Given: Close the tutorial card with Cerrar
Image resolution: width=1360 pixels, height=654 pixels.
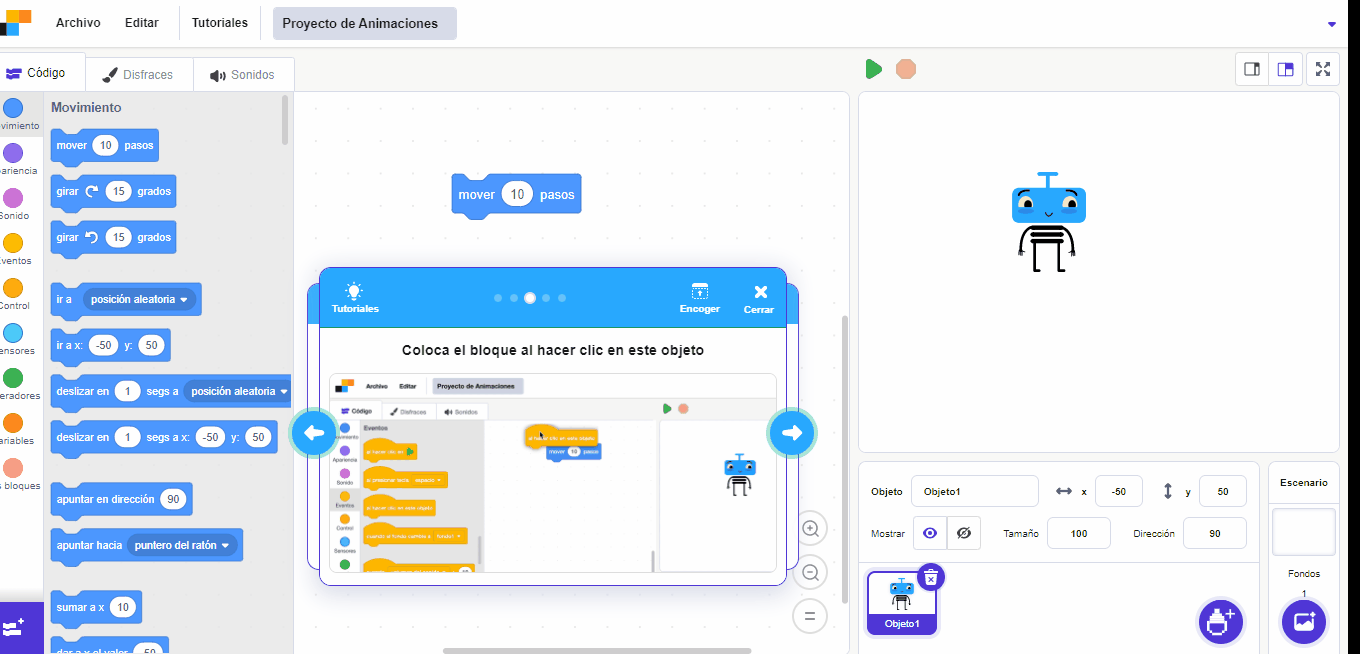Looking at the screenshot, I should (x=759, y=298).
